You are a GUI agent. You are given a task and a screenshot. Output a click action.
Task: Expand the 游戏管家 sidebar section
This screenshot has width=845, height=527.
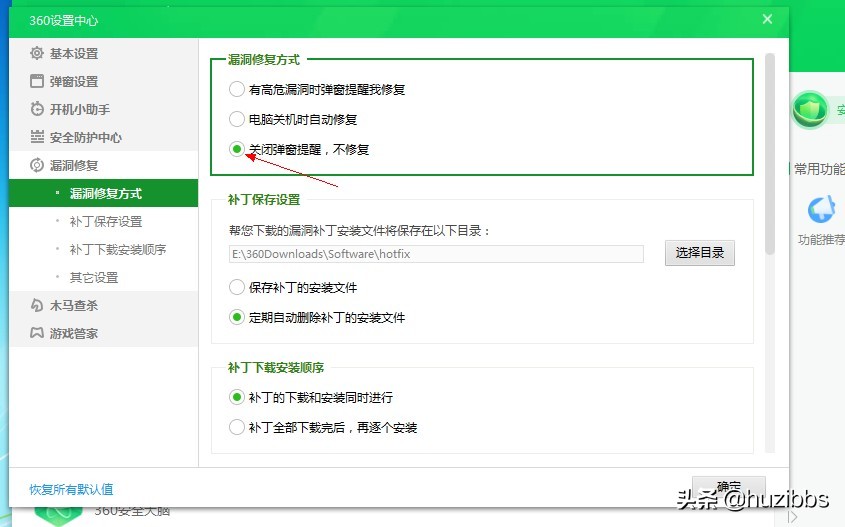click(103, 334)
